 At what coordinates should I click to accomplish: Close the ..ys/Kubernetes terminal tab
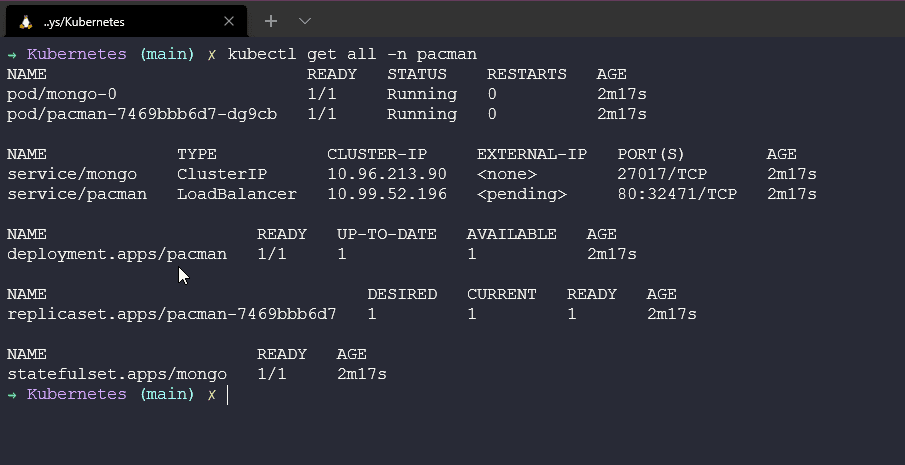point(229,21)
